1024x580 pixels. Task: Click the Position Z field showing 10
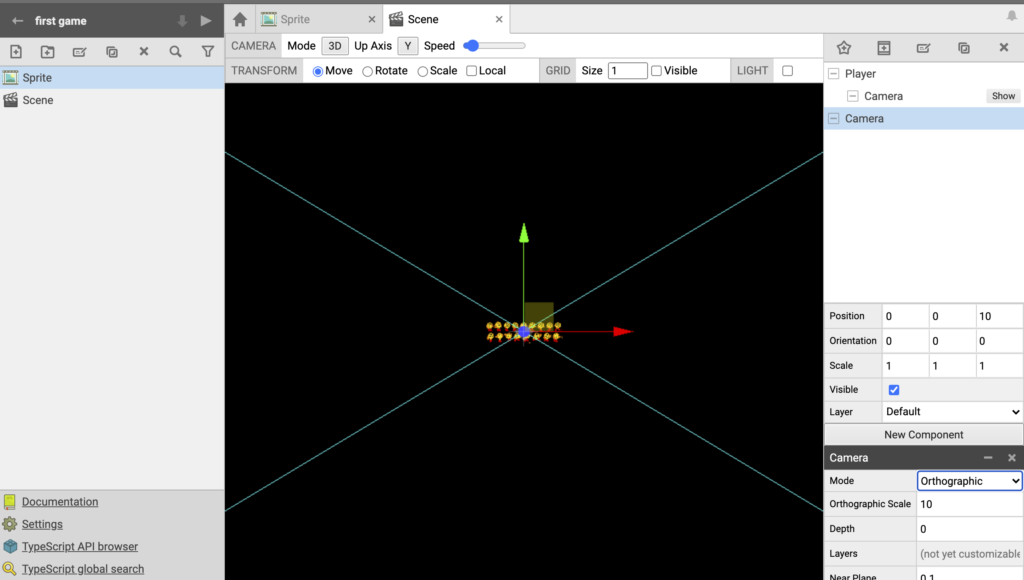click(999, 316)
